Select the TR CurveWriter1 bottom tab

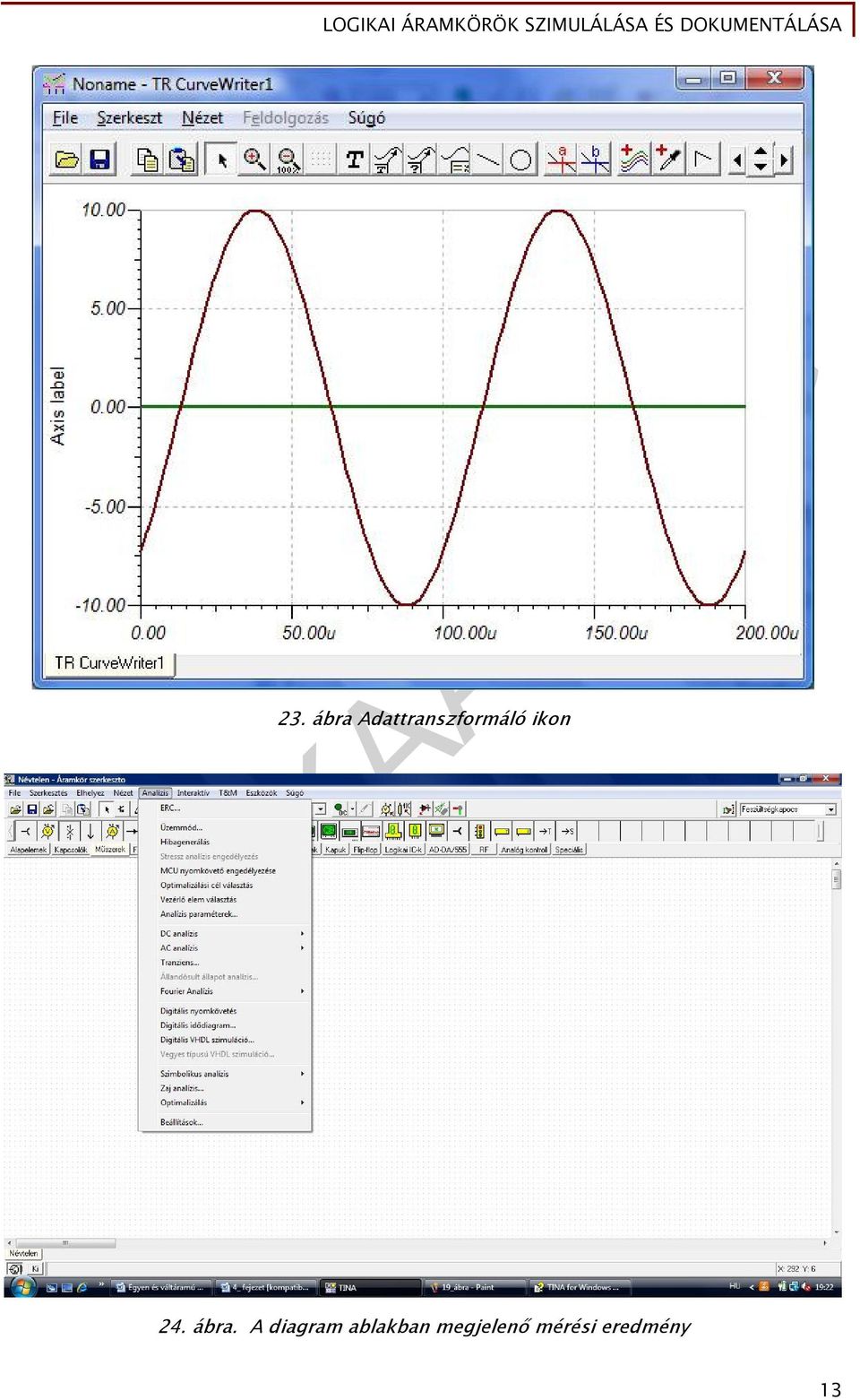110,662
